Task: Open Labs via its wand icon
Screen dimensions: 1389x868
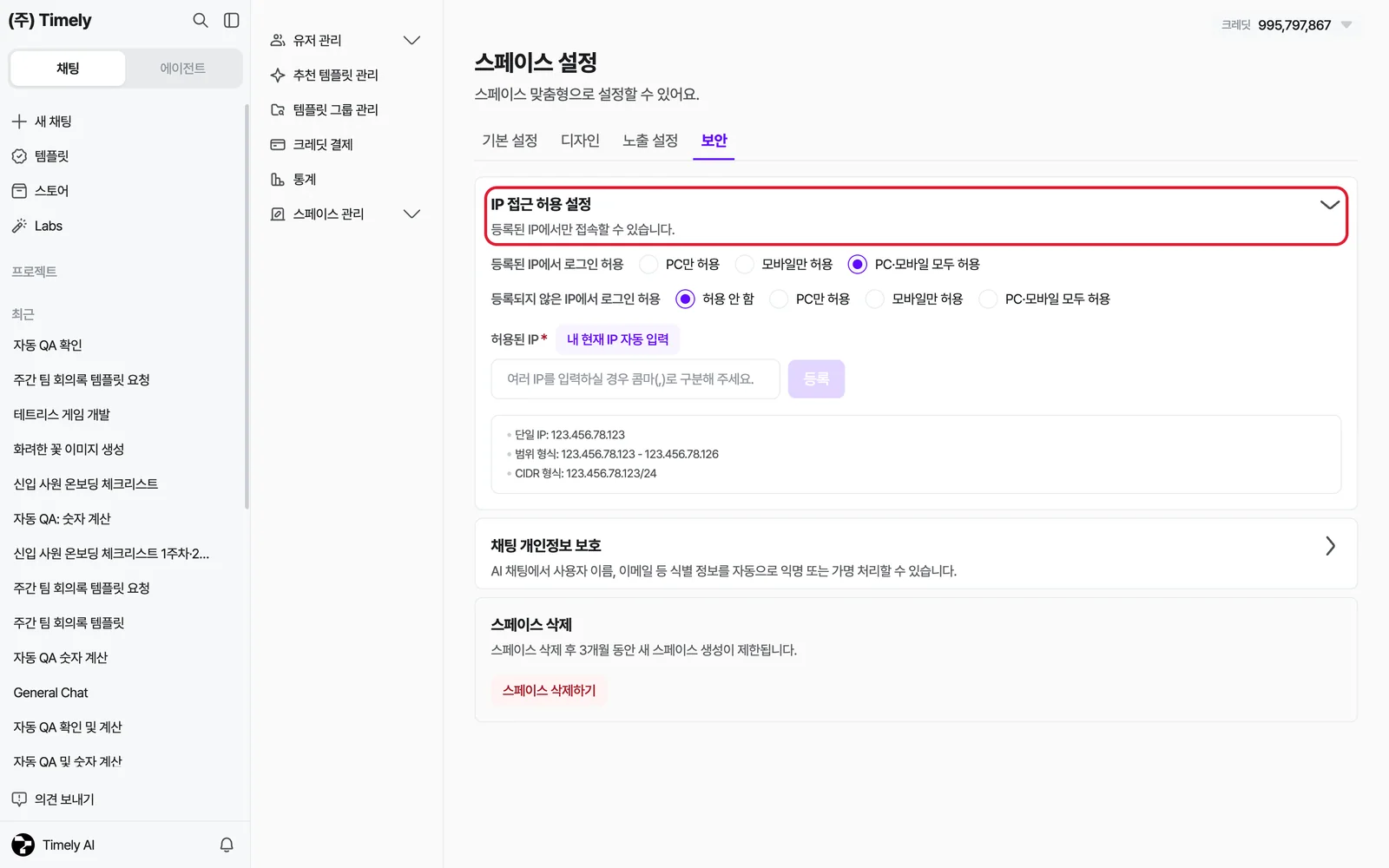Action: coord(19,226)
